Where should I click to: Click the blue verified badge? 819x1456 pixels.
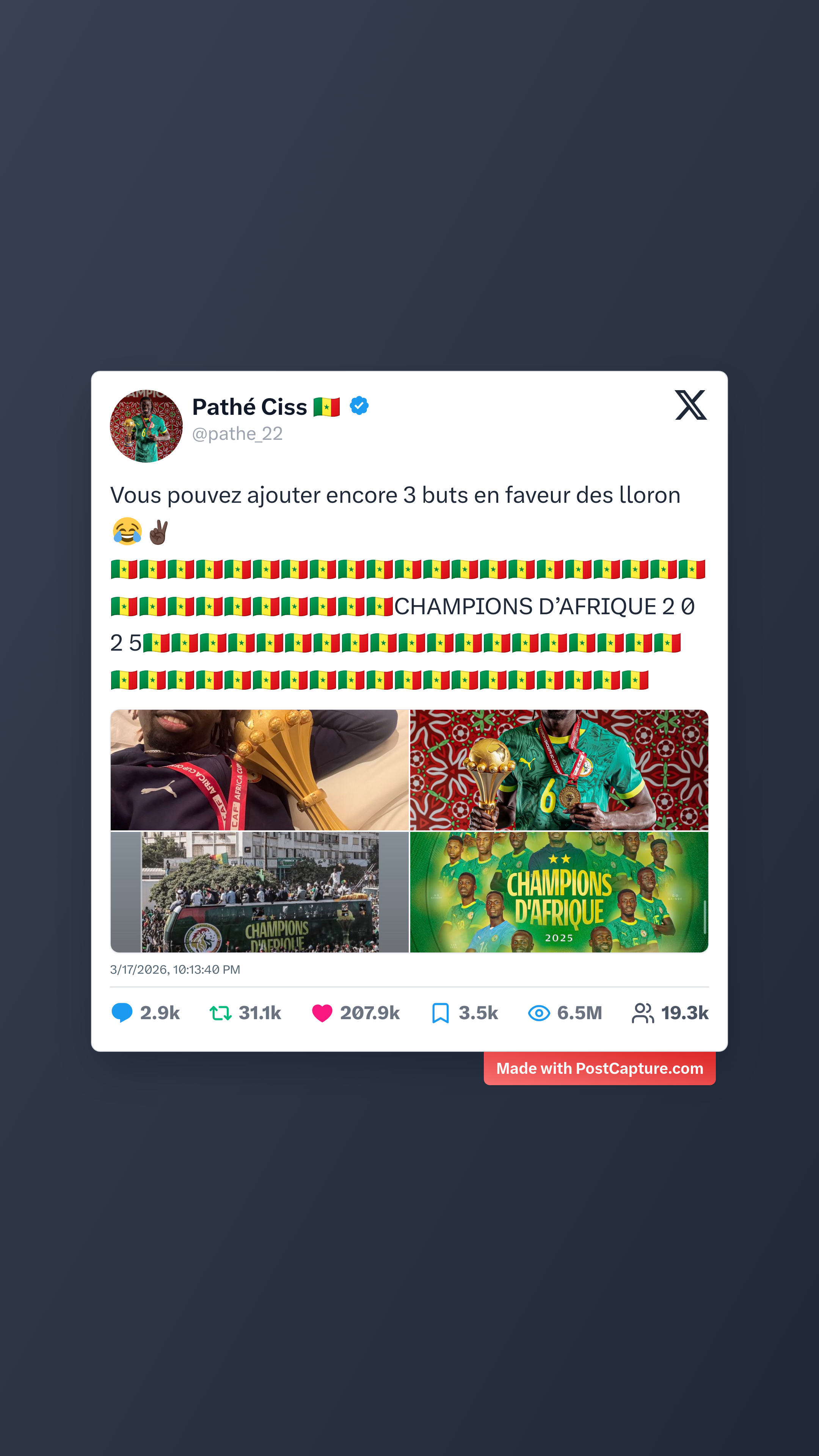click(x=359, y=406)
